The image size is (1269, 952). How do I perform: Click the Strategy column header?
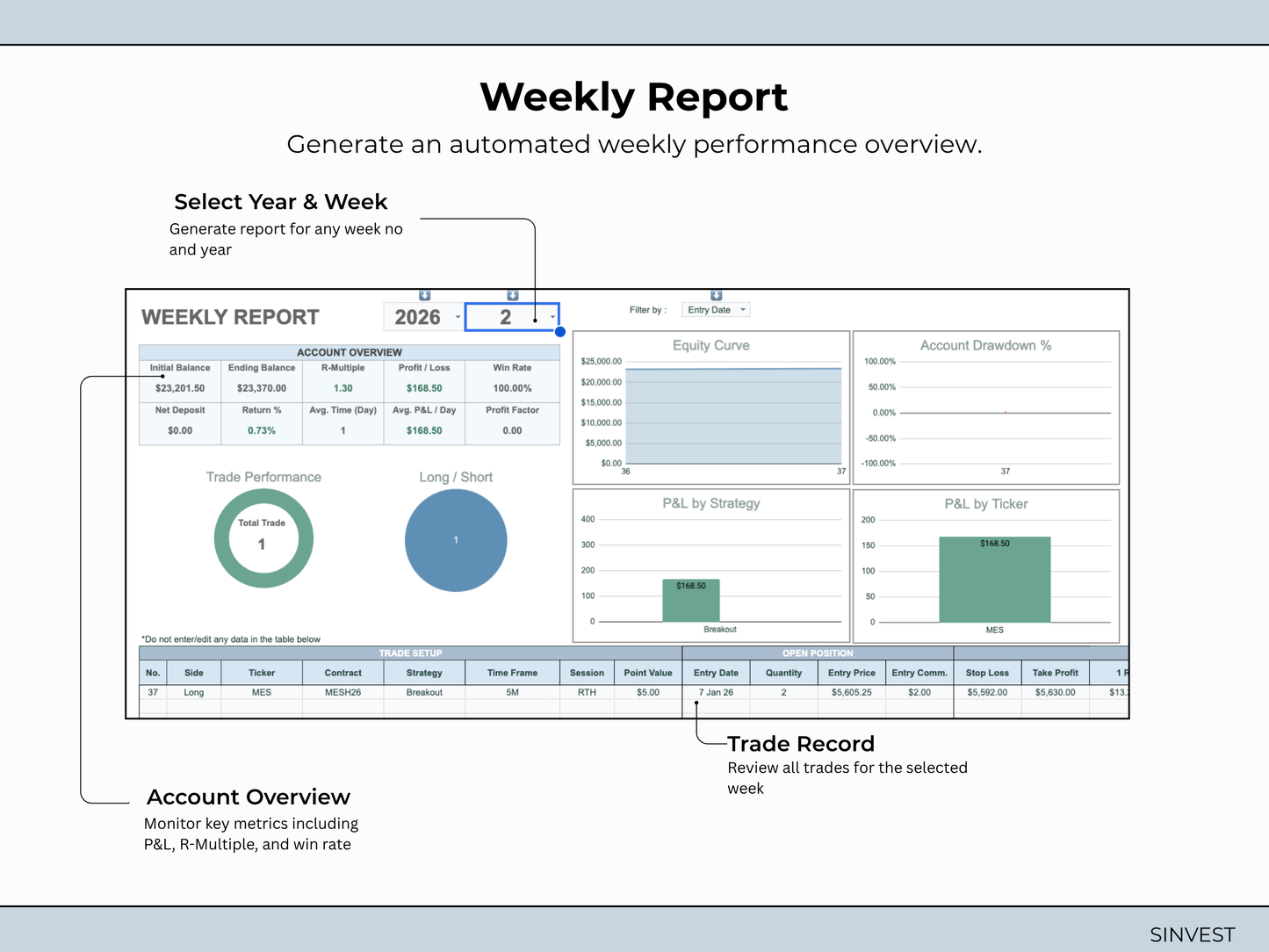(x=424, y=673)
